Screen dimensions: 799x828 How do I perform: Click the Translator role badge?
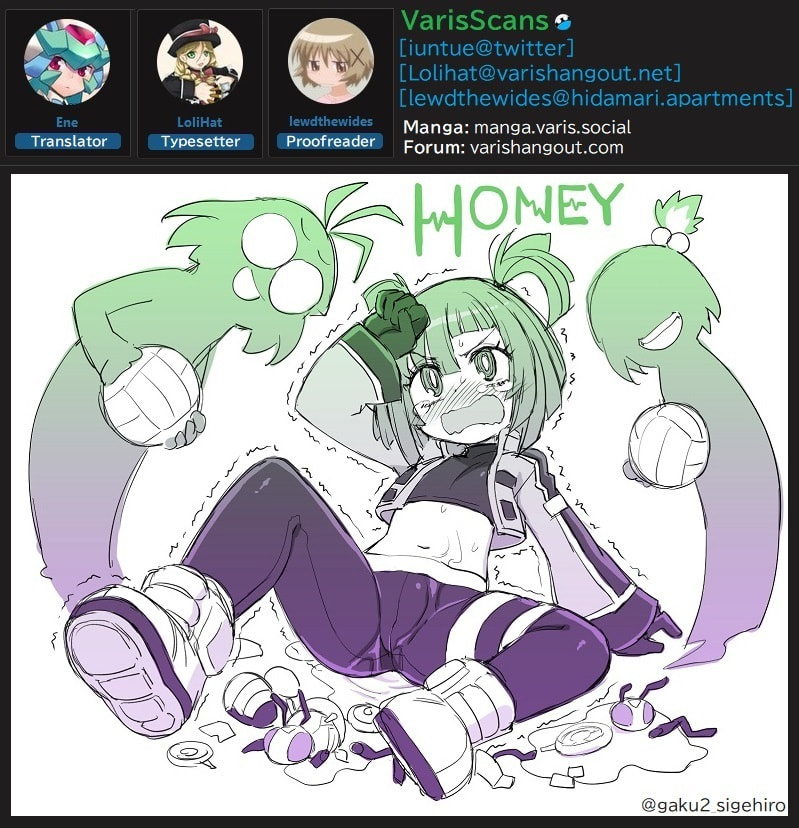click(68, 142)
